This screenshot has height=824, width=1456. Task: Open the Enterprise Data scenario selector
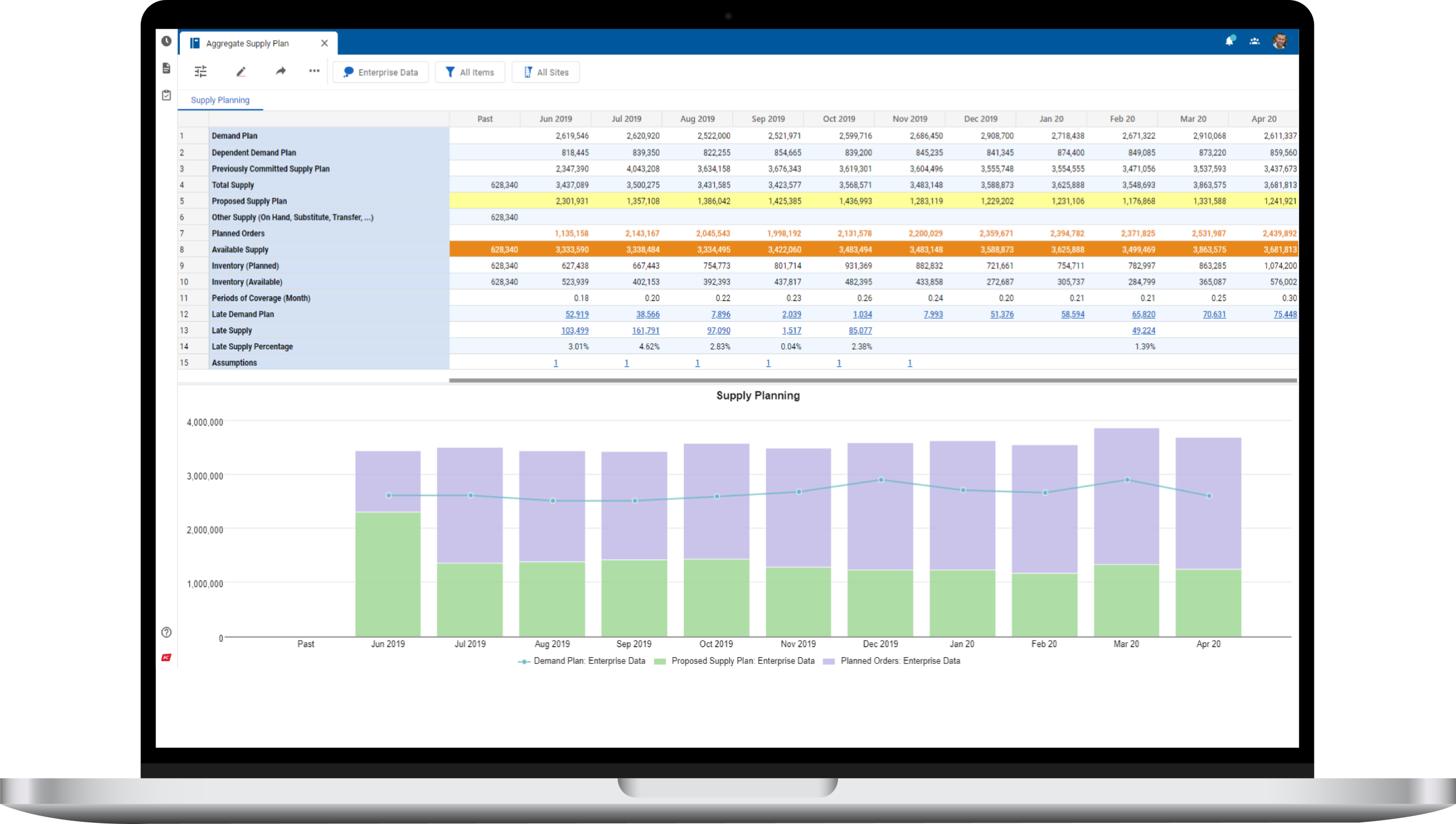(380, 72)
